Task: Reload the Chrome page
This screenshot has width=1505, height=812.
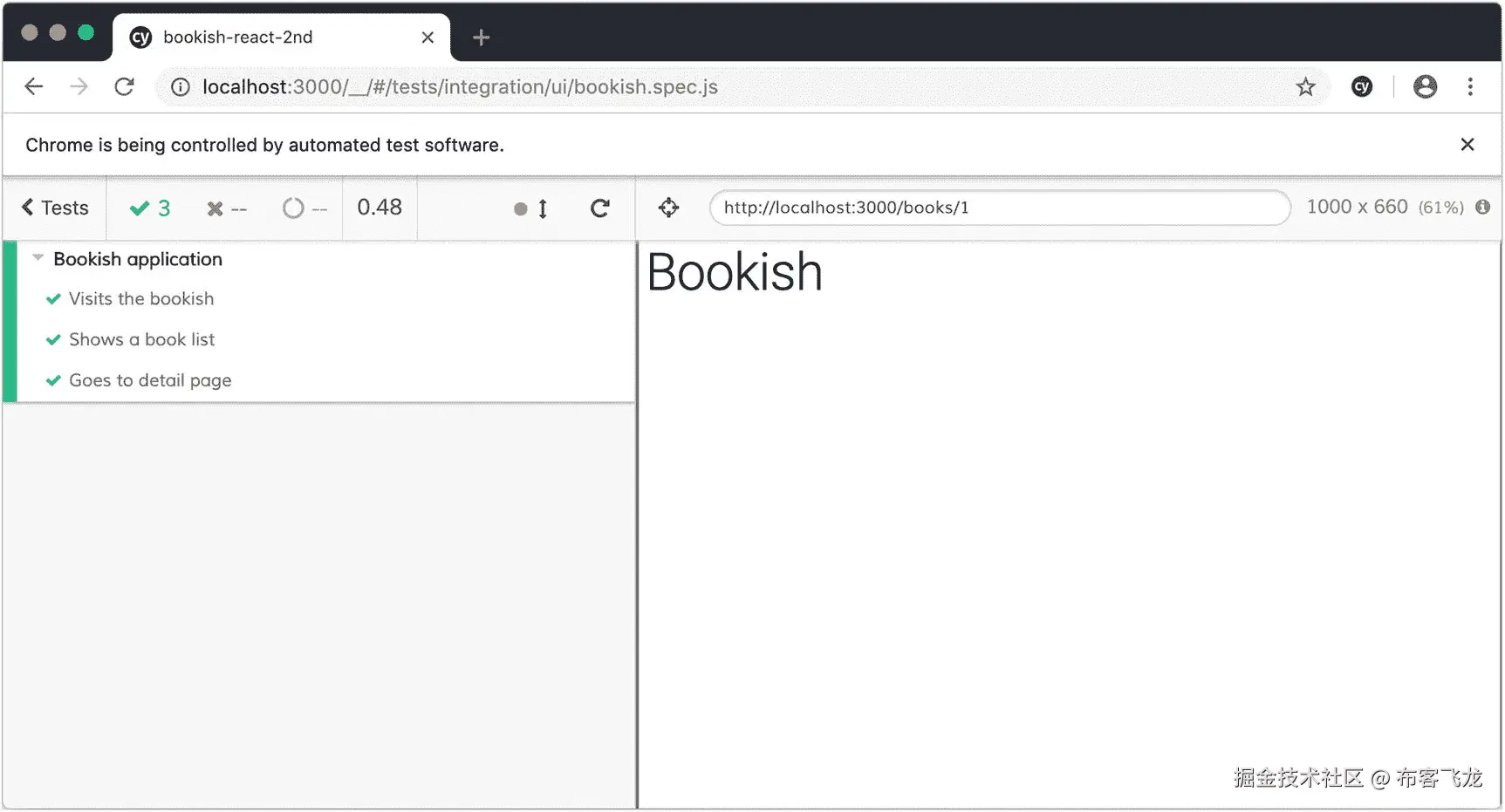Action: (x=124, y=86)
